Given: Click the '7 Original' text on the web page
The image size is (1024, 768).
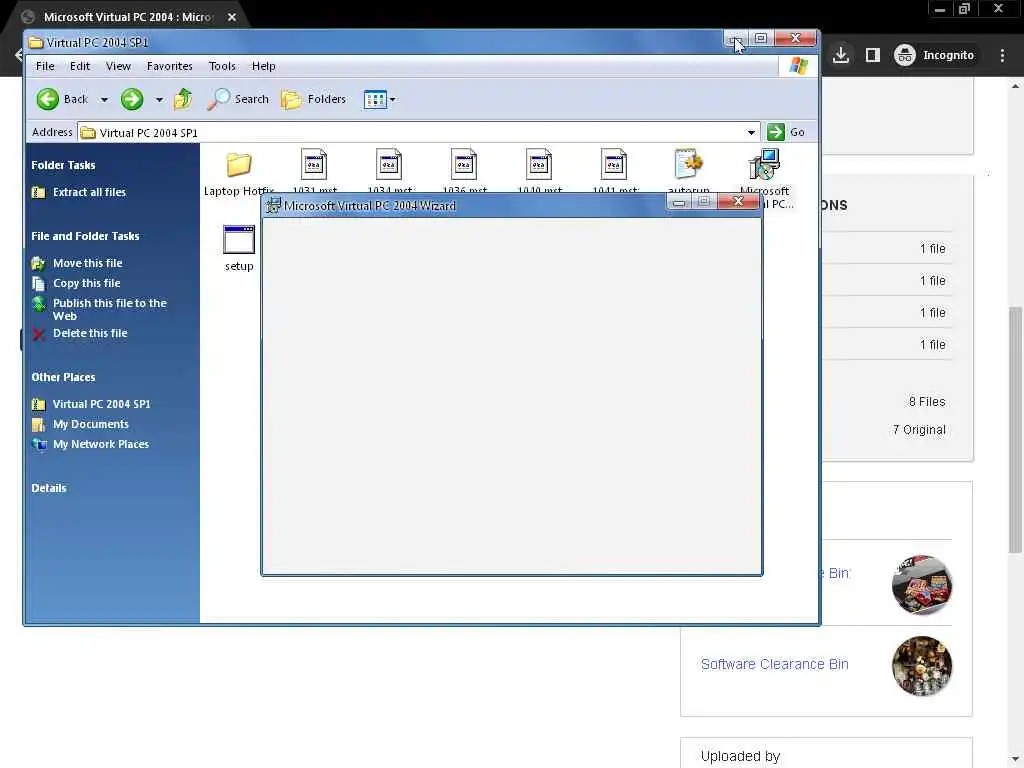Looking at the screenshot, I should [x=920, y=430].
